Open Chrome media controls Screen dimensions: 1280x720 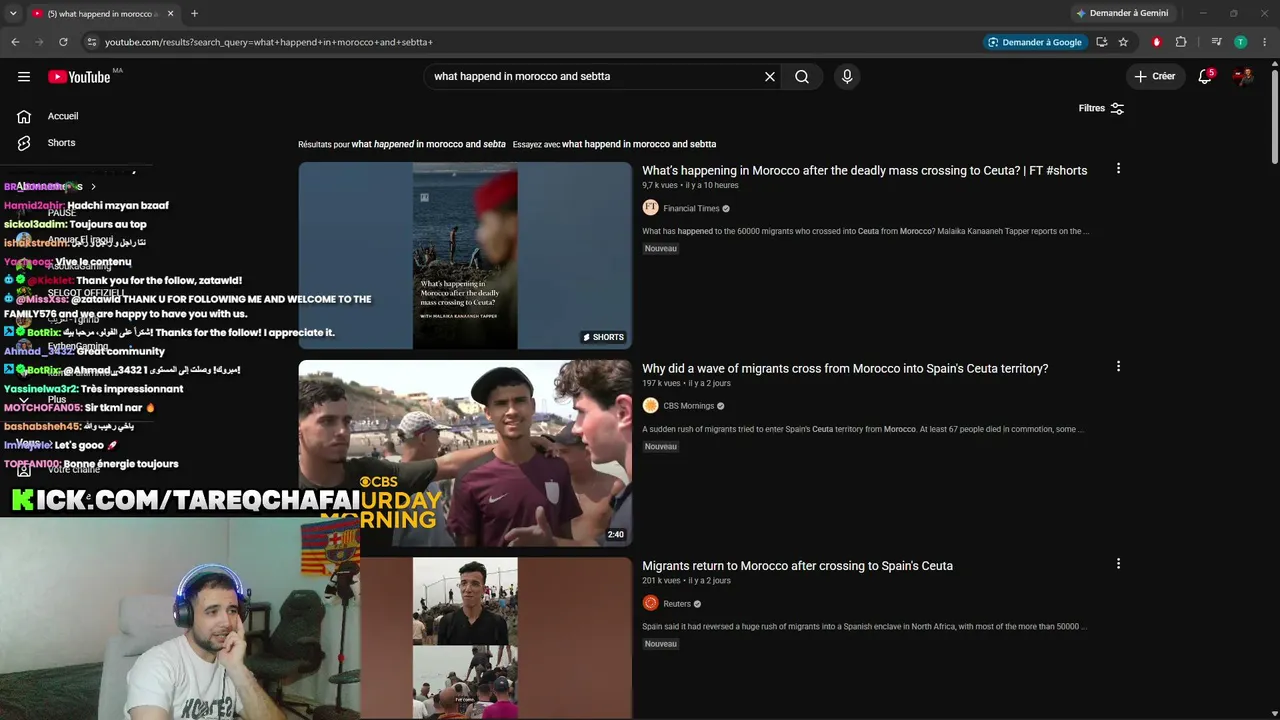[1216, 42]
